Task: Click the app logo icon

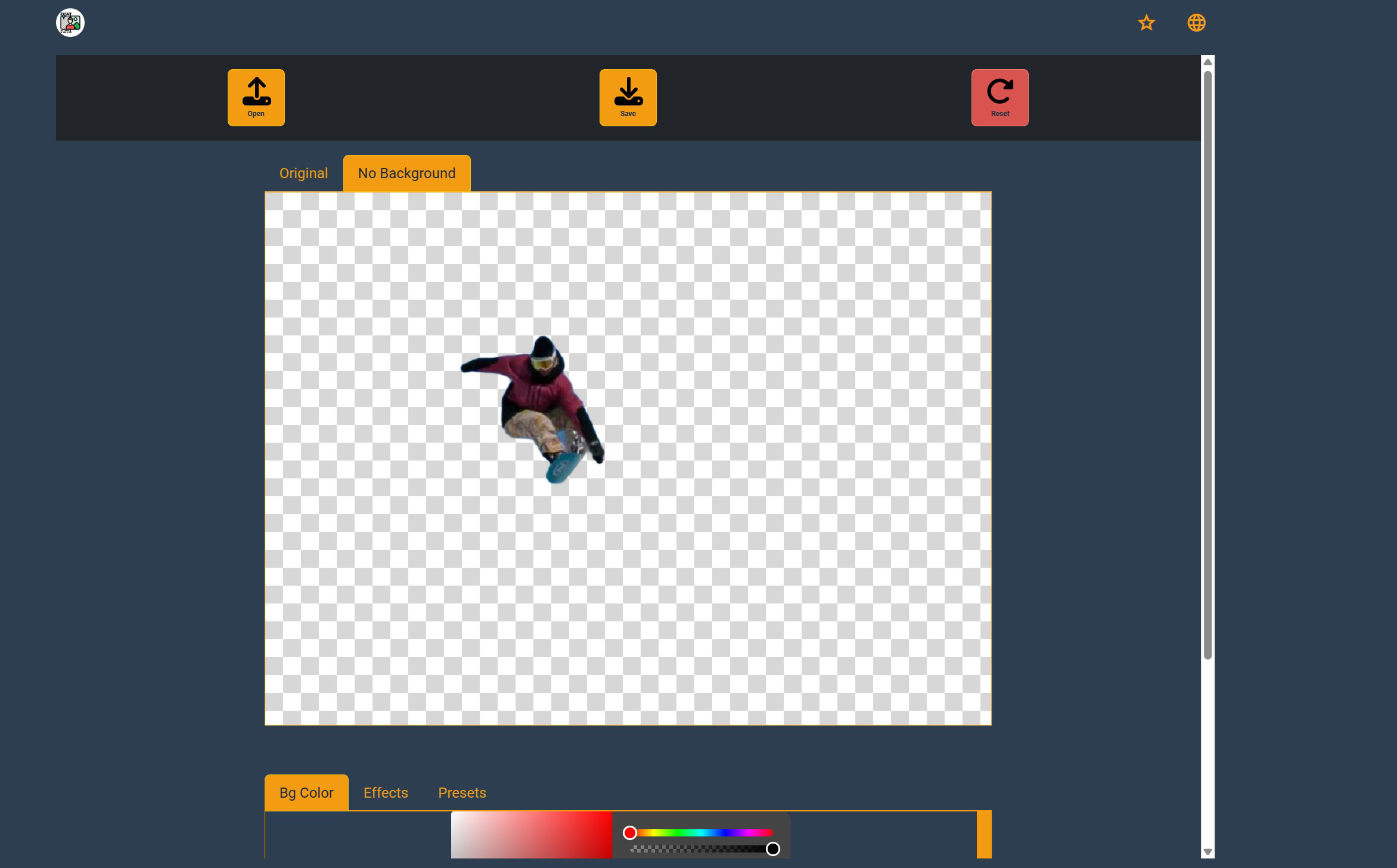Action: pyautogui.click(x=70, y=23)
